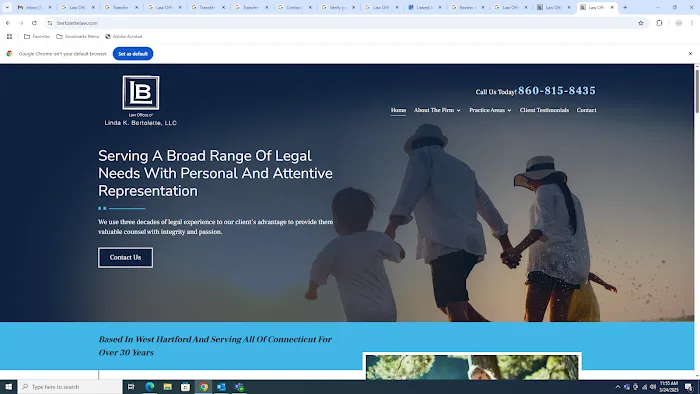
Task: Dismiss the default browser notification bar
Action: 690,54
